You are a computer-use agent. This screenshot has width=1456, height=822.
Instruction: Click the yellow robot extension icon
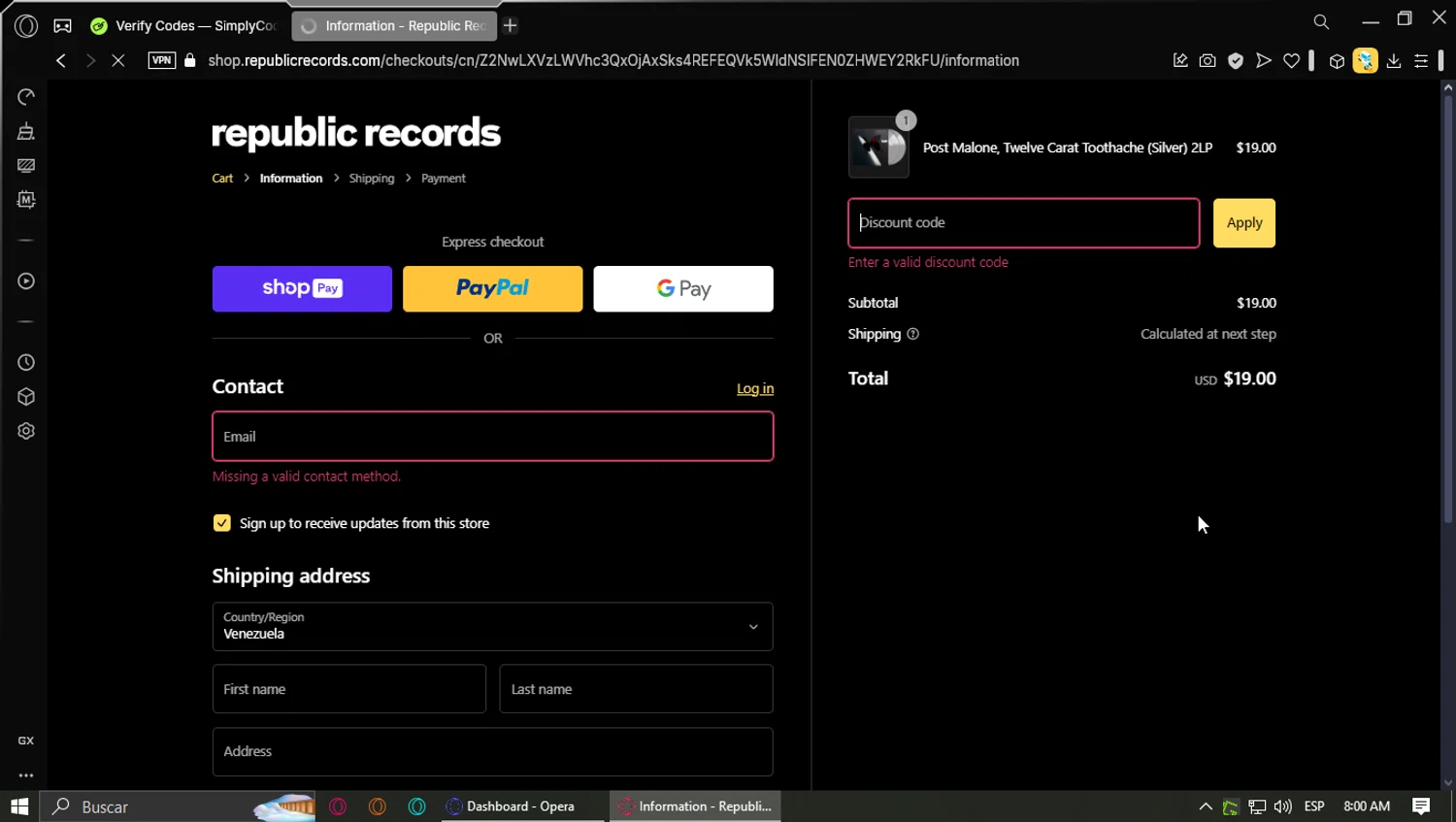pyautogui.click(x=1365, y=60)
